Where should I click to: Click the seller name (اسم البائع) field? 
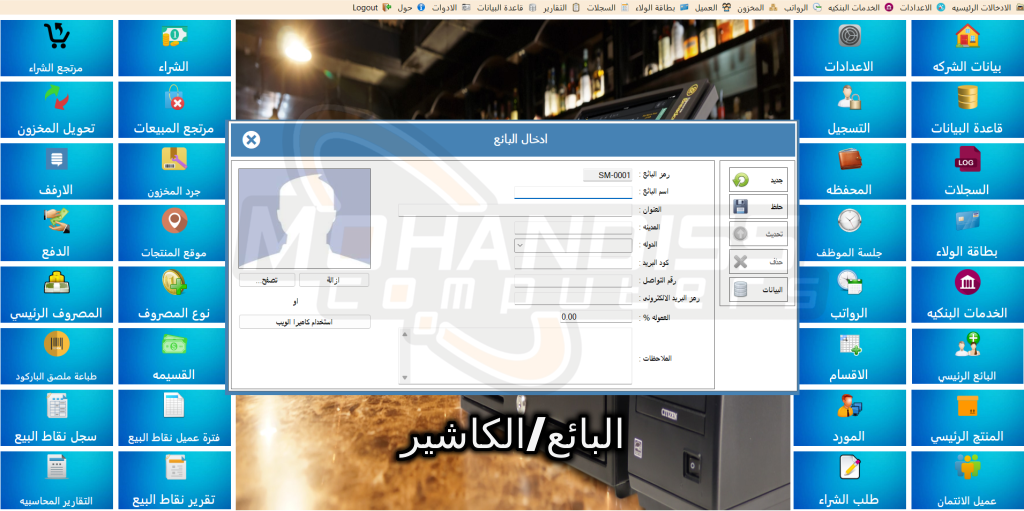(x=573, y=192)
